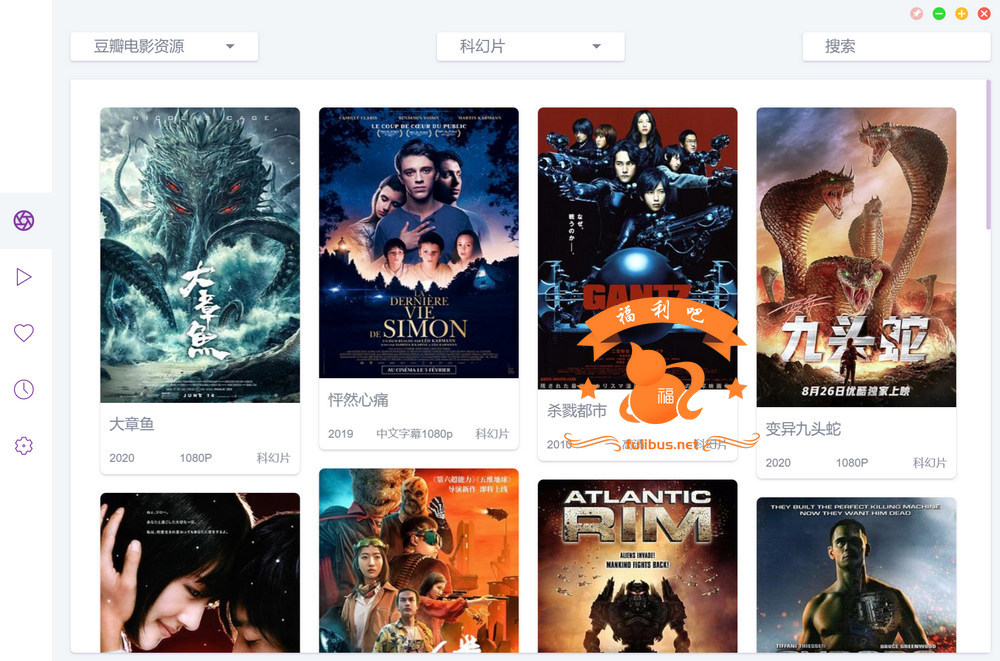Minimize window with green button
Viewport: 1000px width, 661px height.
coord(939,13)
